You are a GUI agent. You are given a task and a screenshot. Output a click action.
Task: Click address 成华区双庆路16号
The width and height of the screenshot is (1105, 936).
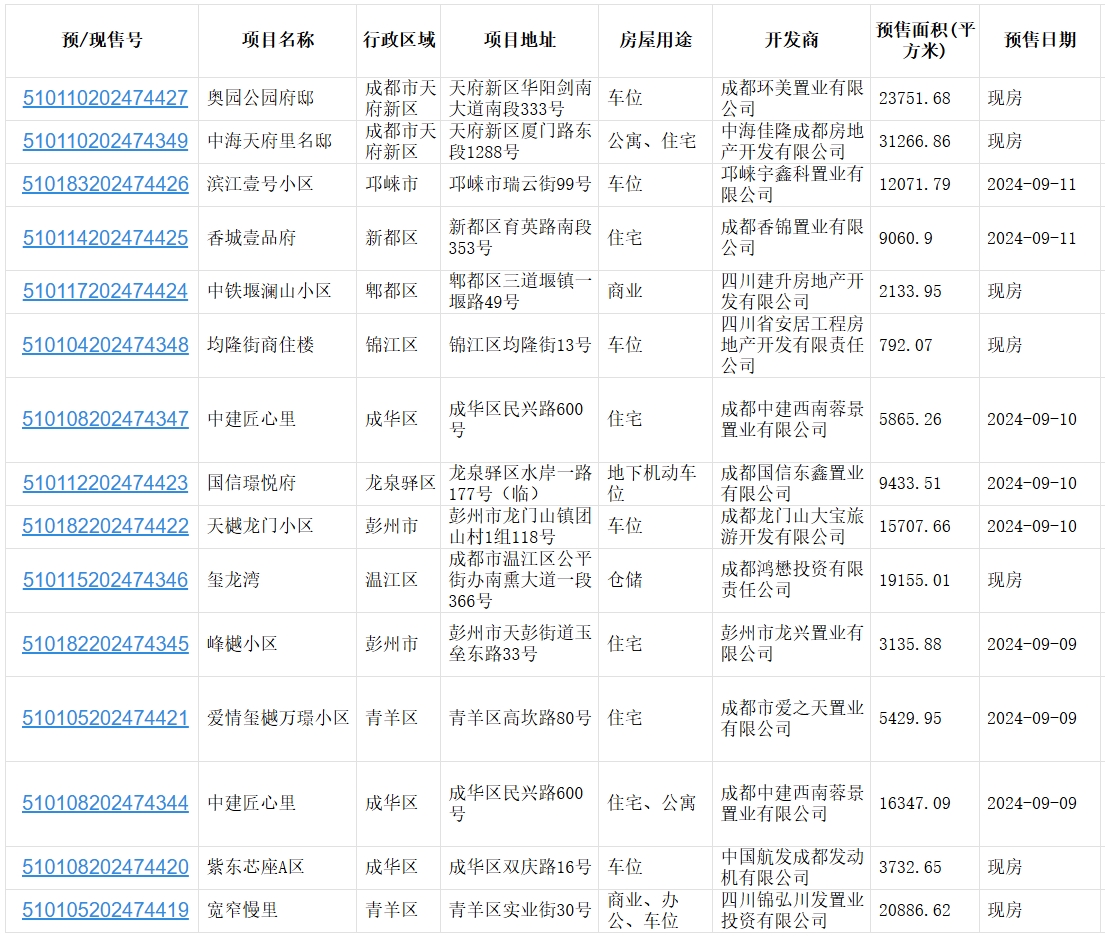click(520, 867)
